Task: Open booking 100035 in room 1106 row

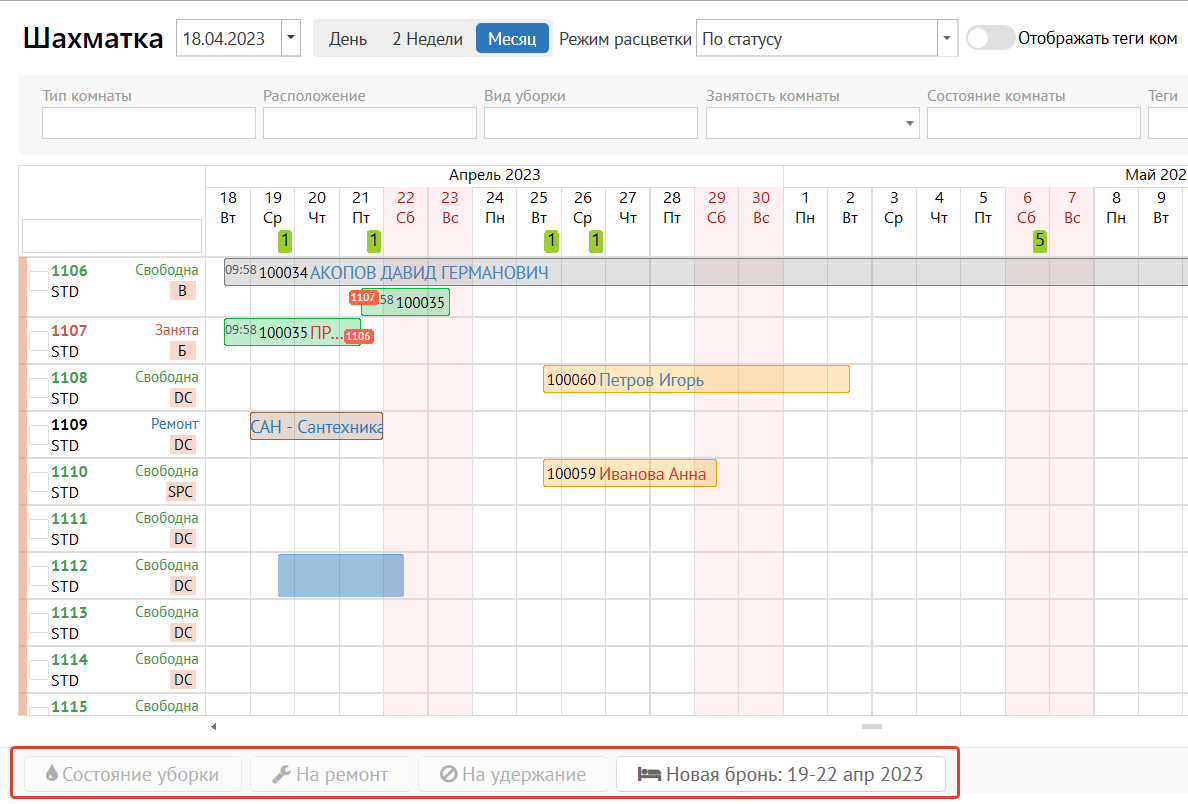Action: 405,302
